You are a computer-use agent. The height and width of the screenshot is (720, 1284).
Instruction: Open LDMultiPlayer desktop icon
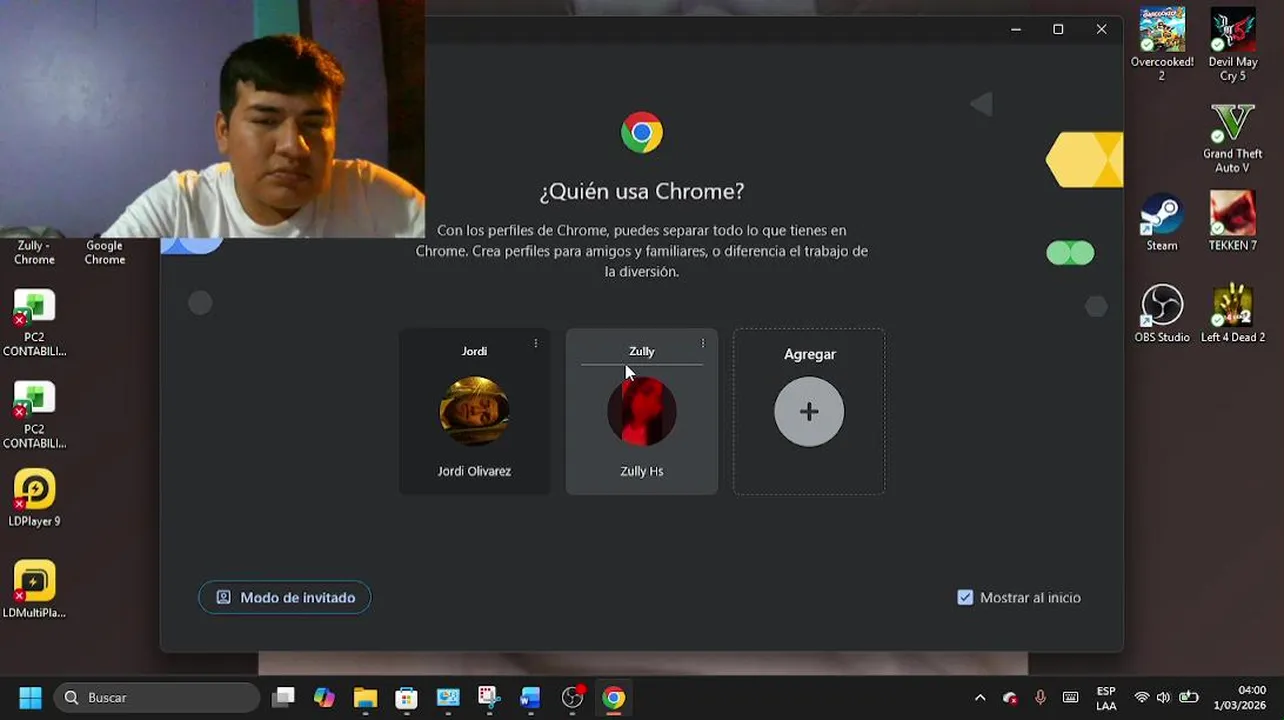click(x=34, y=590)
